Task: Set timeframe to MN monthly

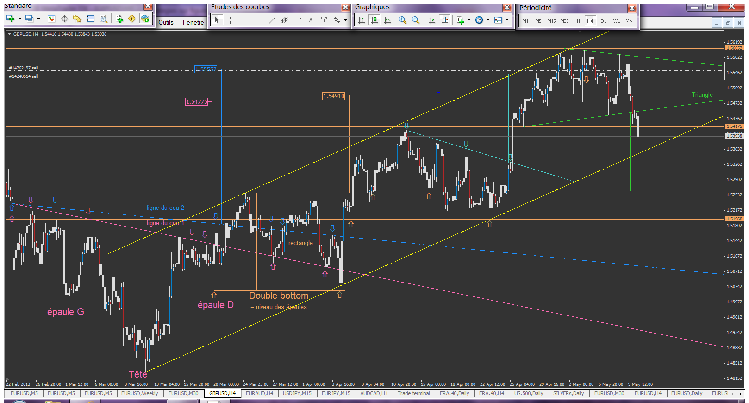Action: click(x=629, y=21)
